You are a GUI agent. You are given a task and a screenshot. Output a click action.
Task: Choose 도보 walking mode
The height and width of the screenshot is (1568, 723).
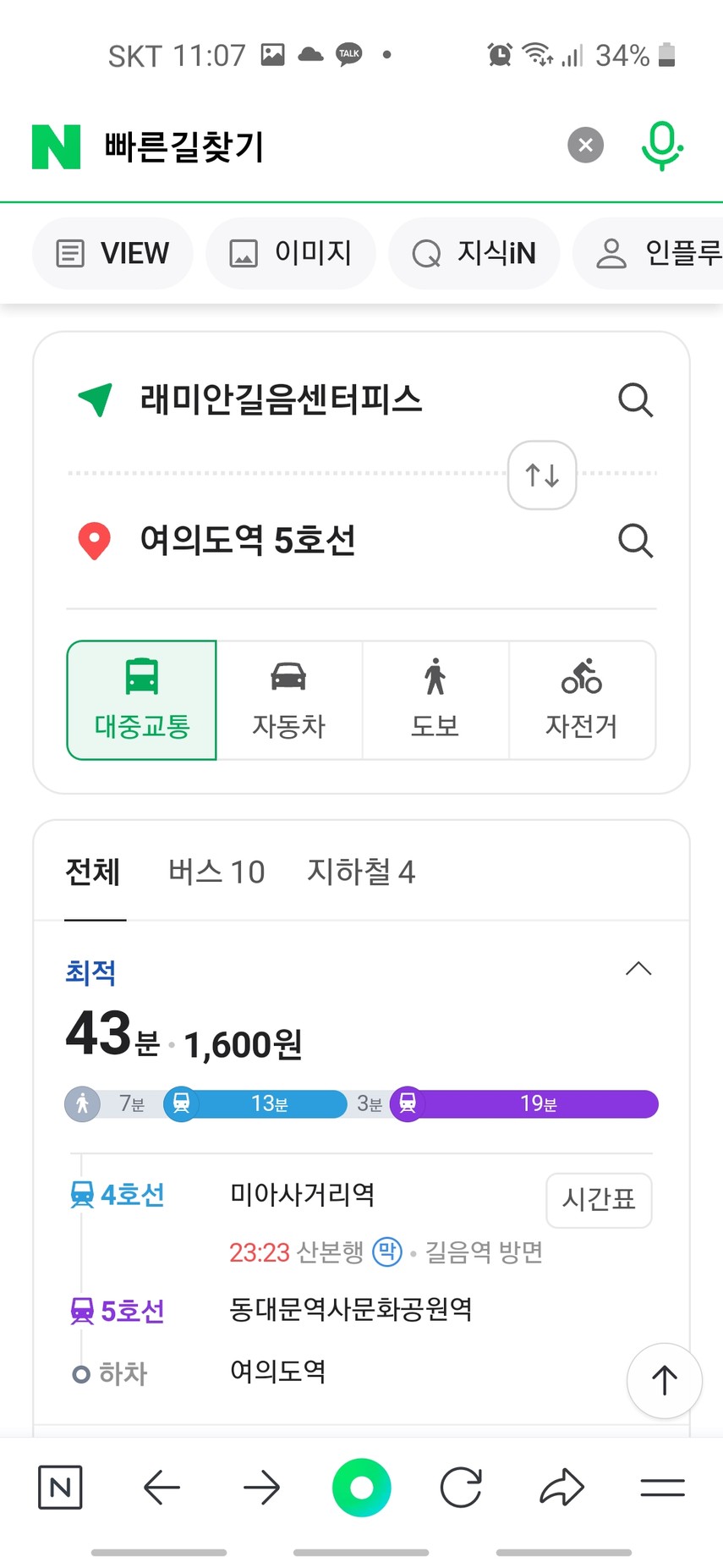point(435,700)
